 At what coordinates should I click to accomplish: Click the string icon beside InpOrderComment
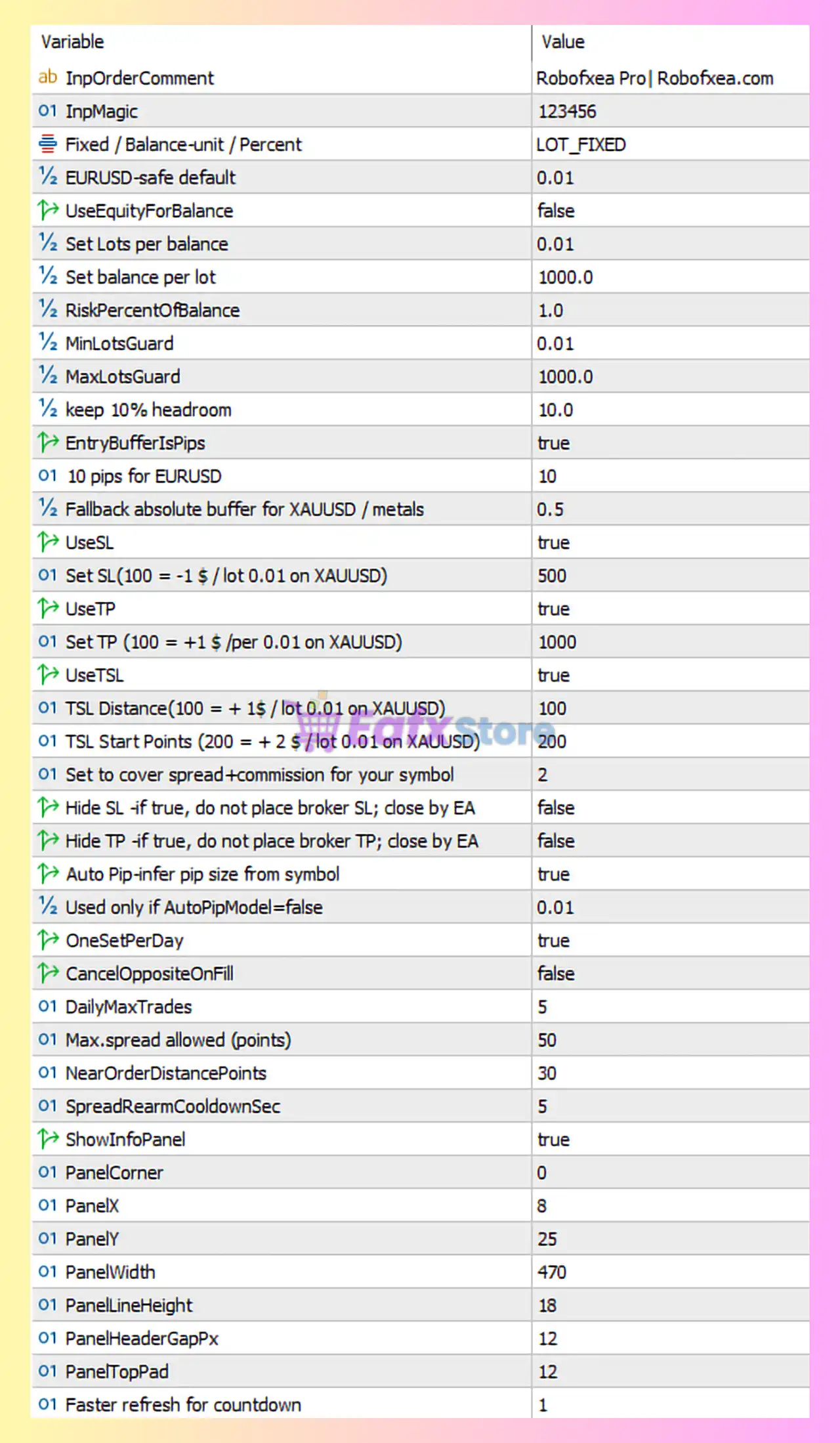click(47, 77)
